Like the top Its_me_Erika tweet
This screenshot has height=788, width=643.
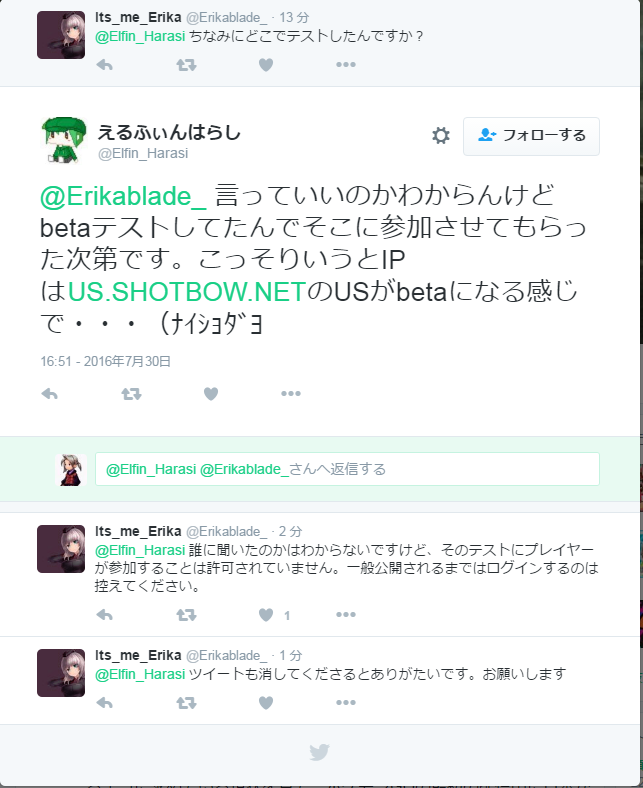(266, 65)
